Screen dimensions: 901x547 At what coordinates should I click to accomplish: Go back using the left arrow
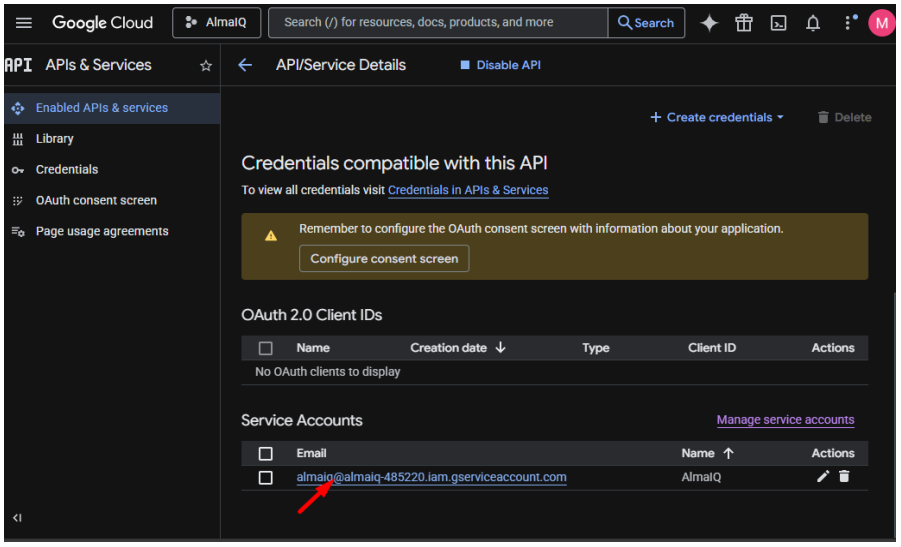pyautogui.click(x=245, y=65)
